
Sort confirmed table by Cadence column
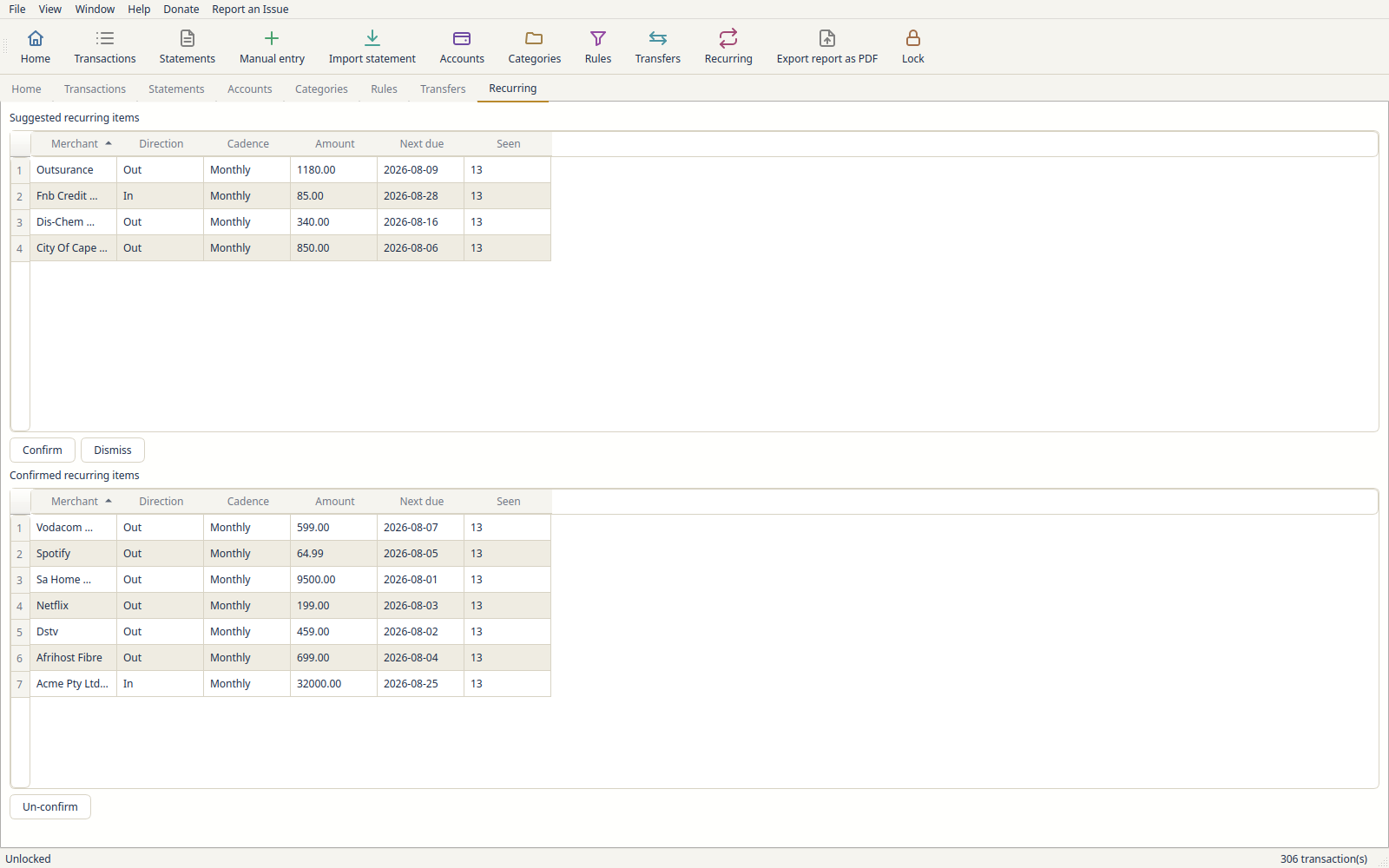pos(247,502)
